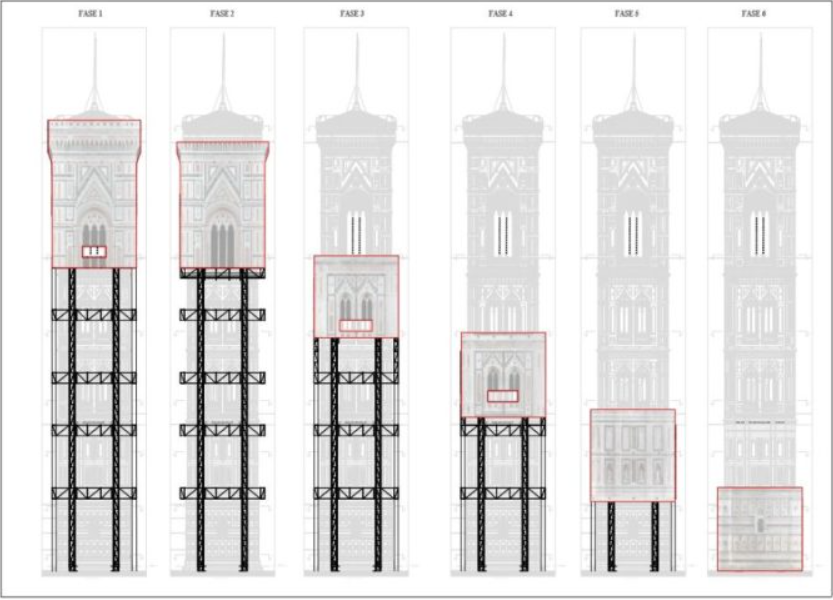Image resolution: width=833 pixels, height=600 pixels.
Task: Select the tall upper windows of fifth tower
Action: 632,232
